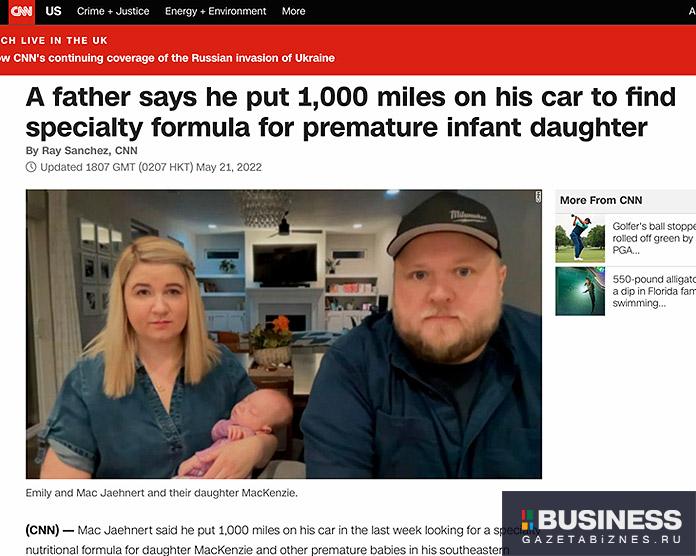Image resolution: width=696 pixels, height=556 pixels.
Task: Open the Golfer's ball story link
Action: pos(653,238)
